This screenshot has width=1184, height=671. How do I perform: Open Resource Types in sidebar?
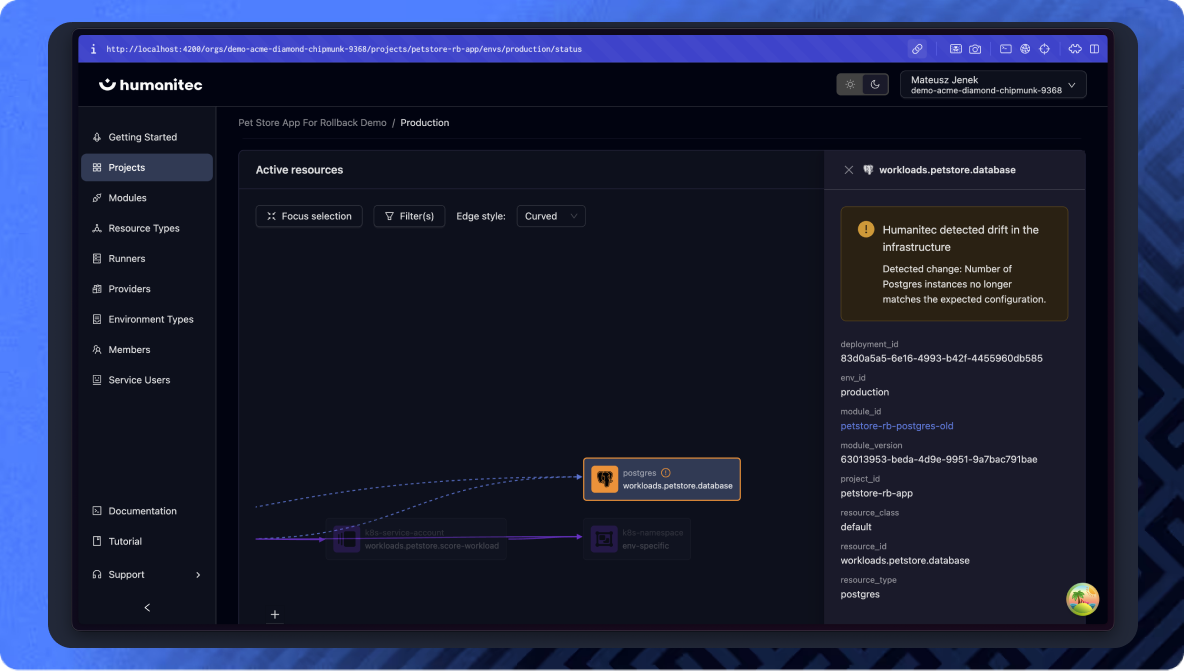point(146,228)
